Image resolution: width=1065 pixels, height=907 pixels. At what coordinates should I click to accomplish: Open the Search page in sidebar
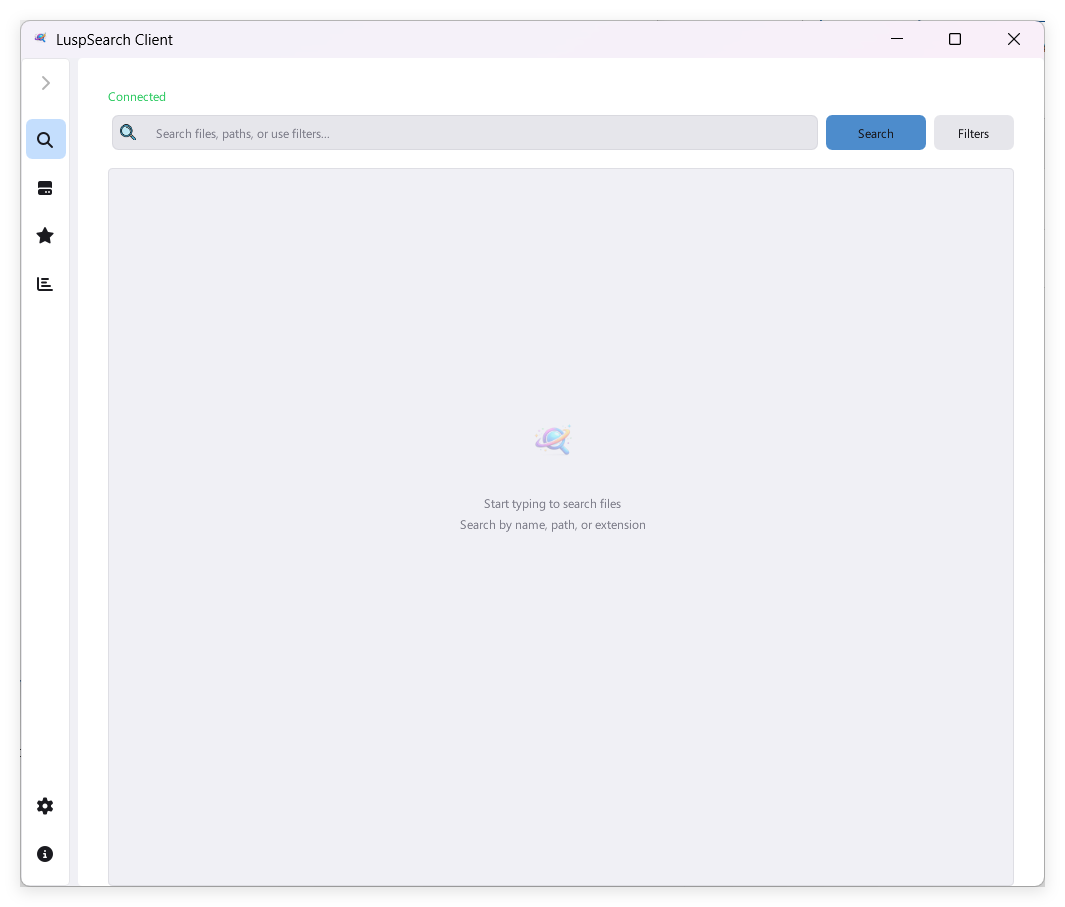pyautogui.click(x=45, y=140)
